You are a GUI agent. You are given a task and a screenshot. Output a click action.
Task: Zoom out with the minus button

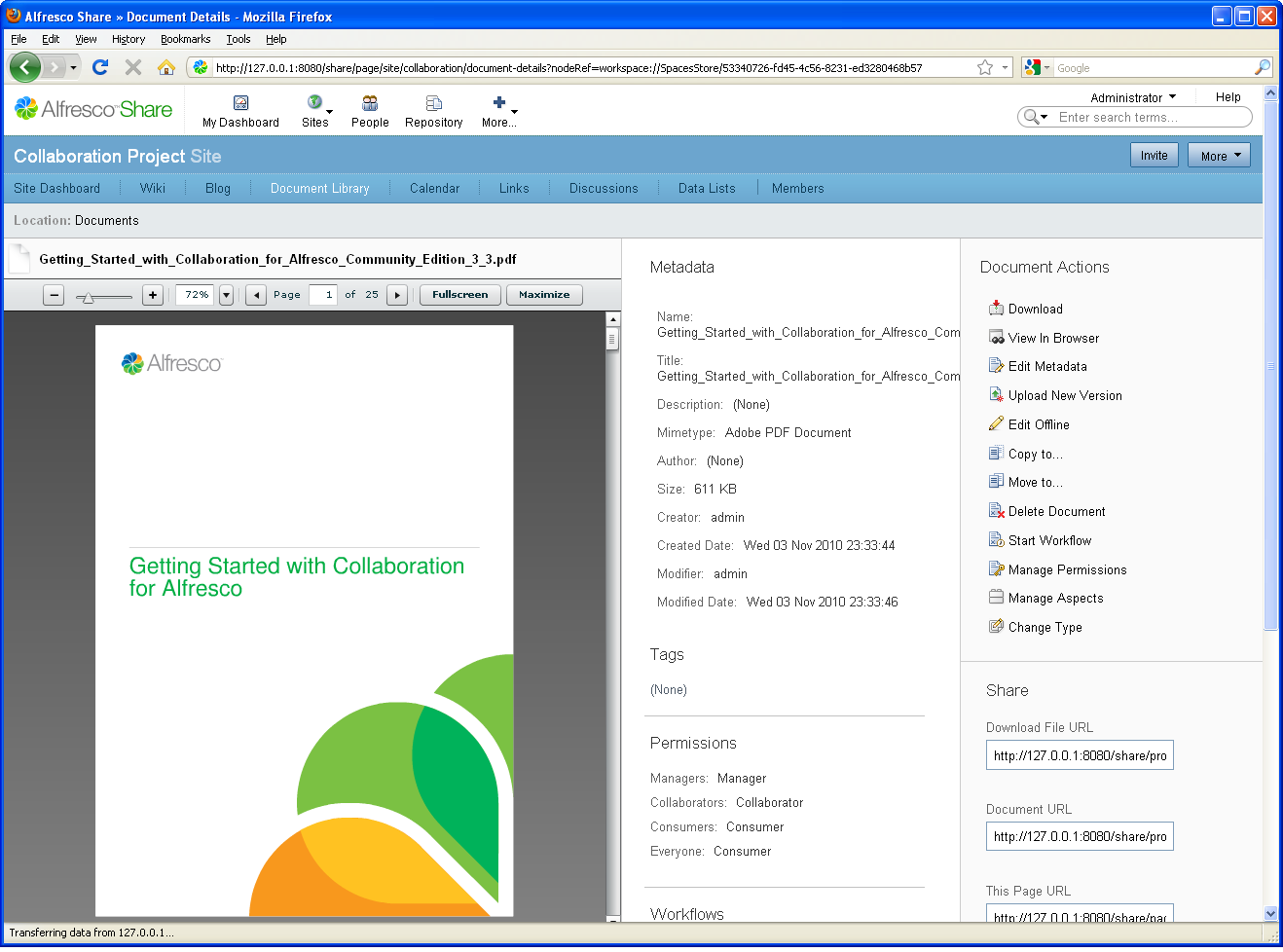[55, 295]
